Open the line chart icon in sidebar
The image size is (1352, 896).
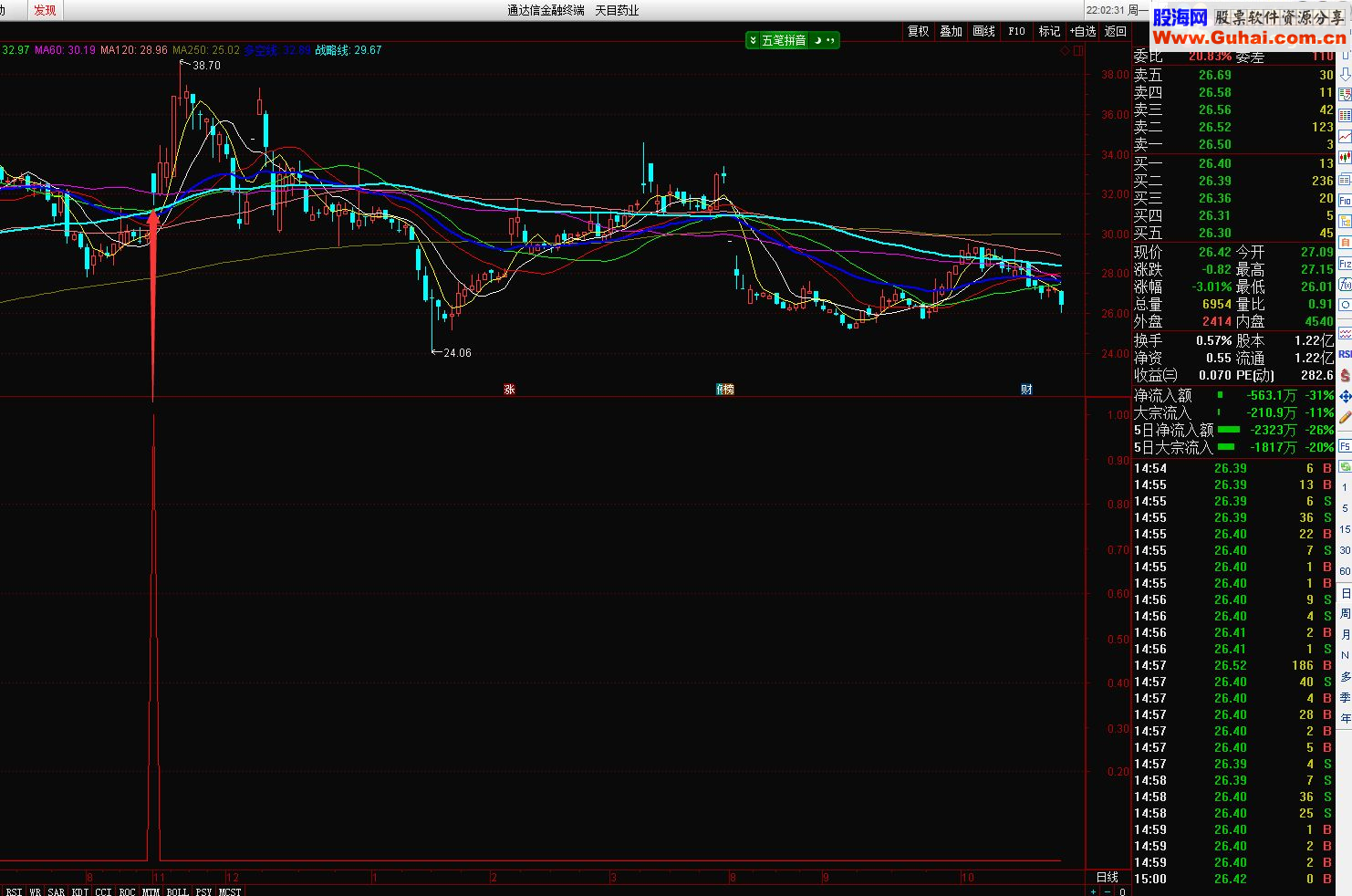(1345, 137)
